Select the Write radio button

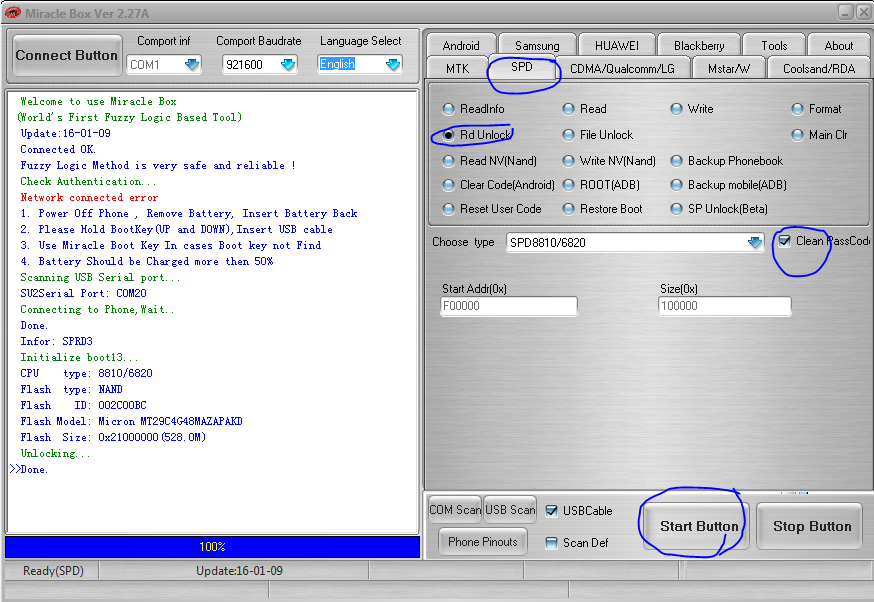click(x=676, y=109)
